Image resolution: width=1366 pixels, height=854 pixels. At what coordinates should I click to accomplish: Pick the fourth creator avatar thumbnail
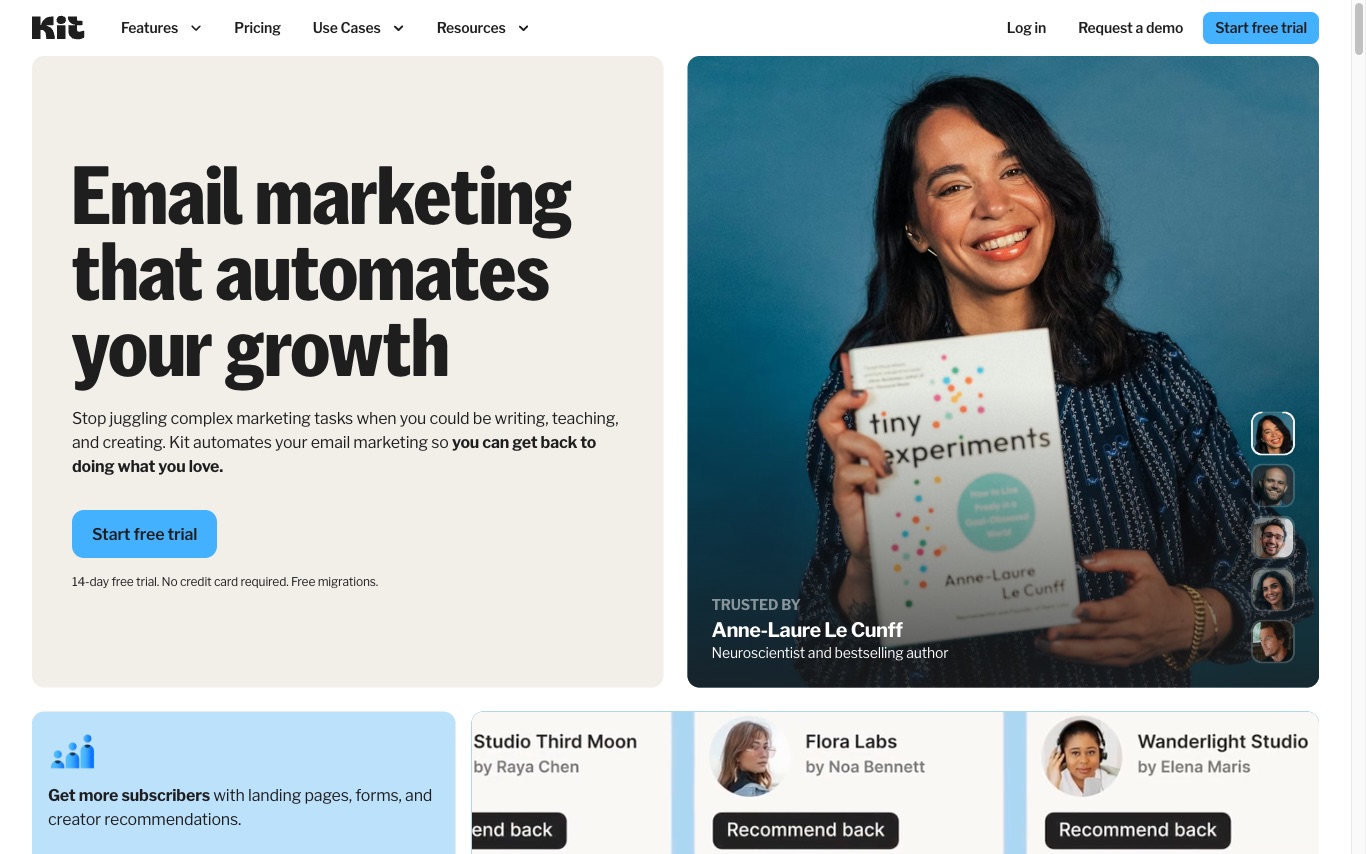tap(1273, 590)
